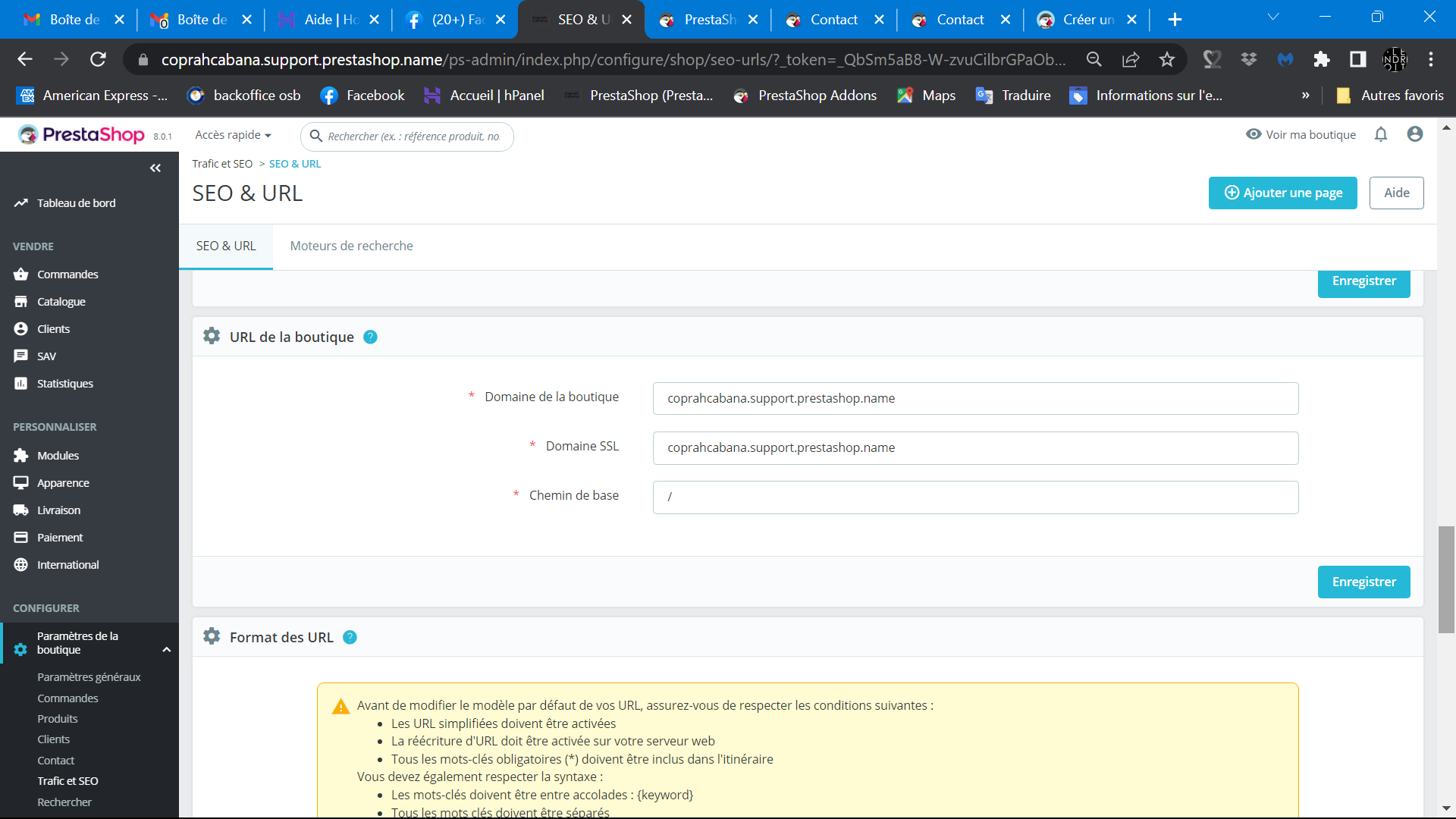The image size is (1456, 819).
Task: Open Trafic et SEO submenu item
Action: [67, 781]
